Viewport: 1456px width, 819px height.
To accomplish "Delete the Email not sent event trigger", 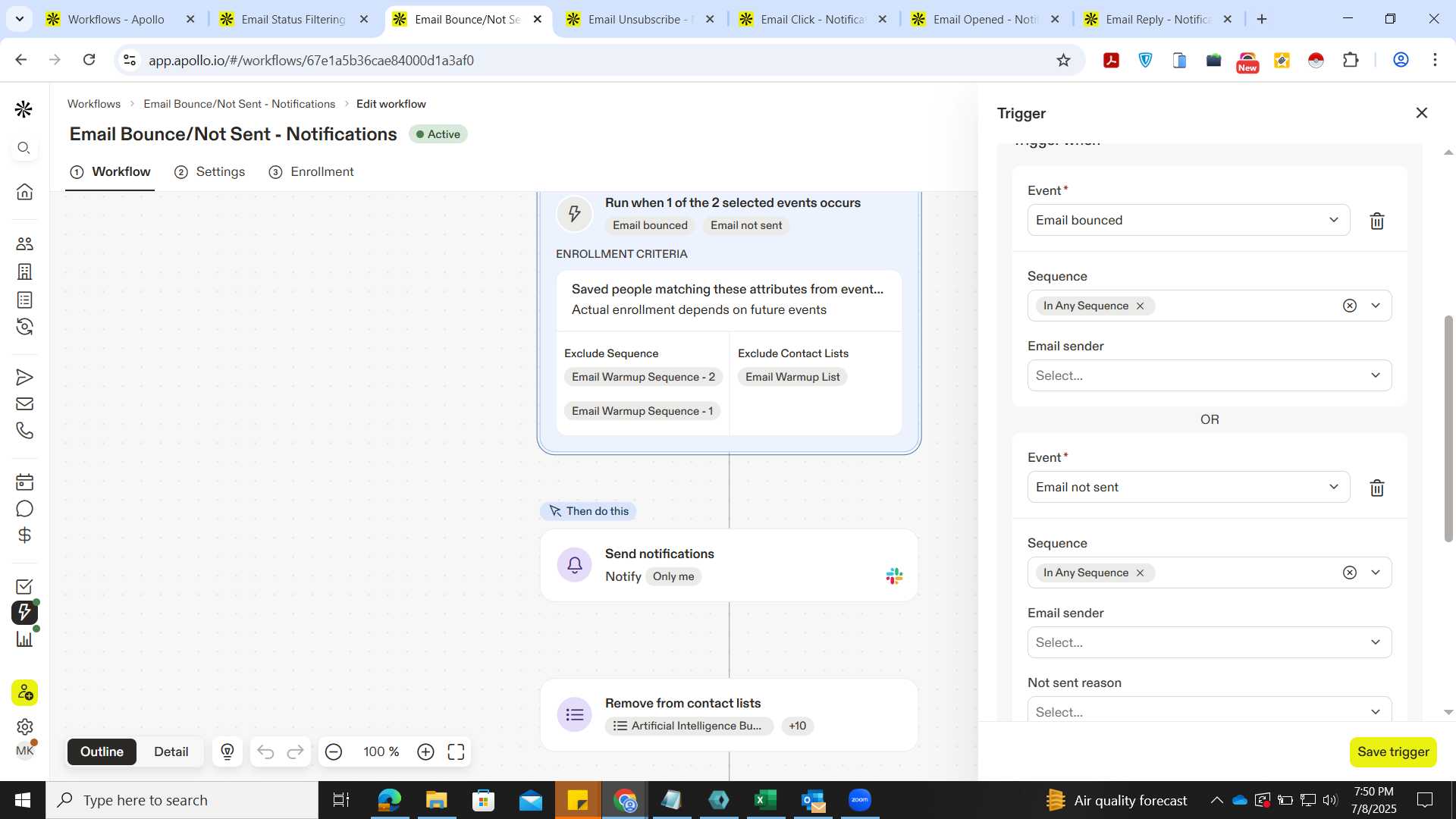I will [1377, 488].
